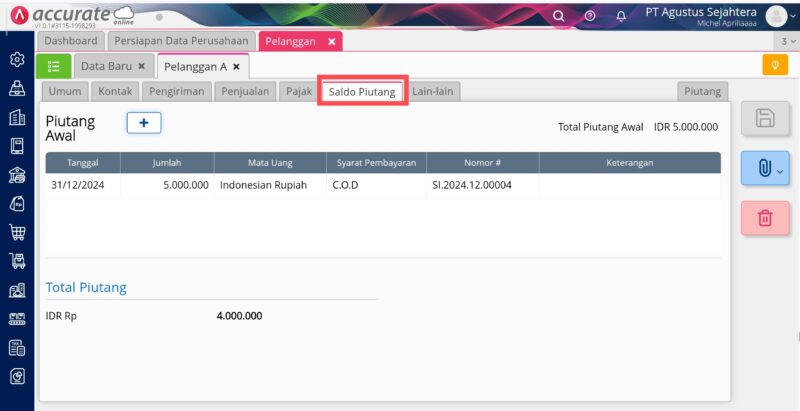
Task: Open the help question mark icon
Action: pyautogui.click(x=590, y=16)
